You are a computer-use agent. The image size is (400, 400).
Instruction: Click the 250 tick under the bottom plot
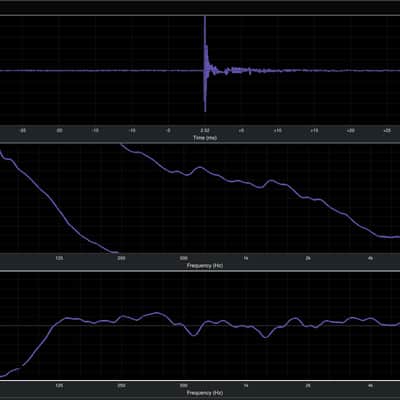122,386
